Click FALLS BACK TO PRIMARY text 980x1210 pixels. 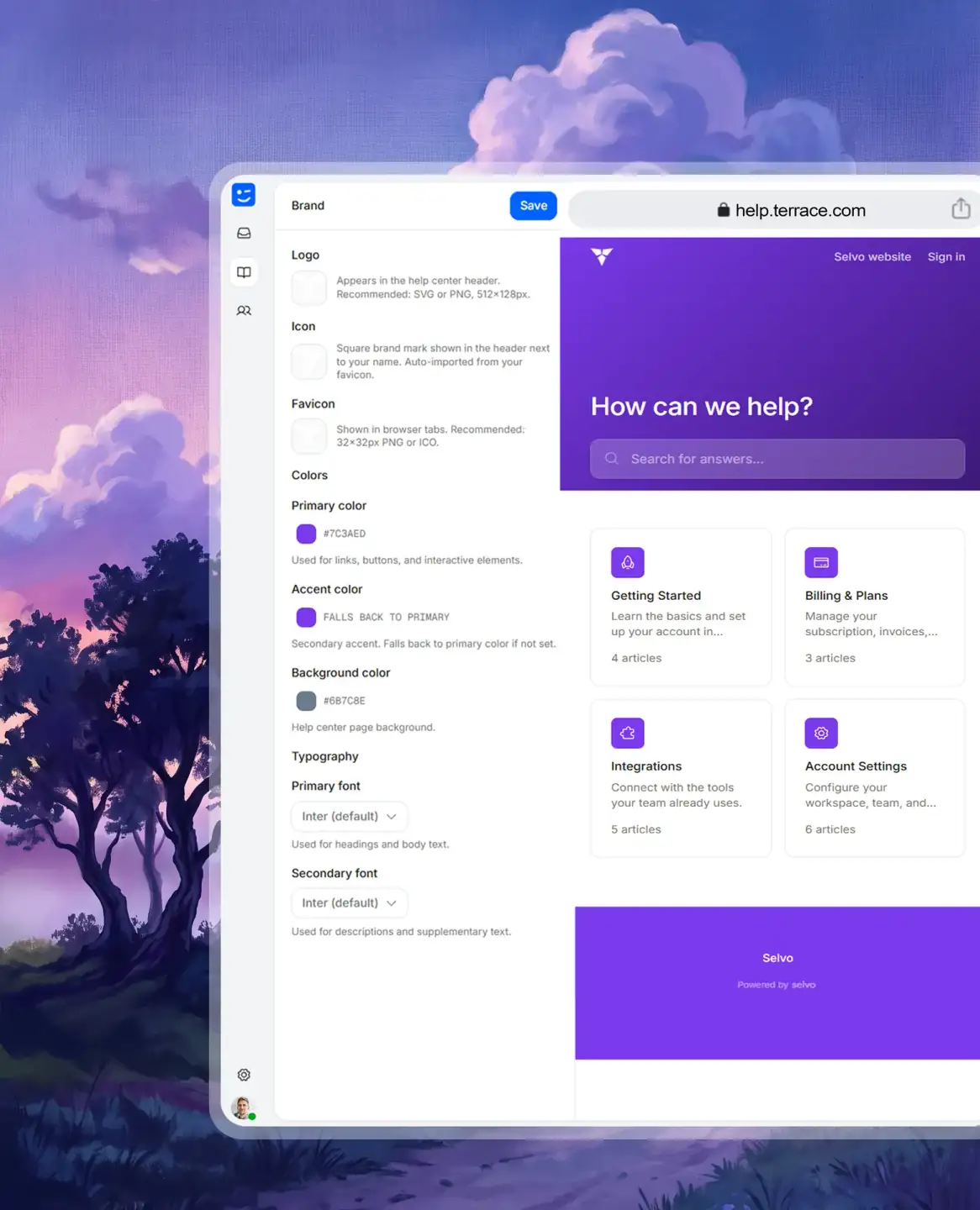pyautogui.click(x=387, y=617)
